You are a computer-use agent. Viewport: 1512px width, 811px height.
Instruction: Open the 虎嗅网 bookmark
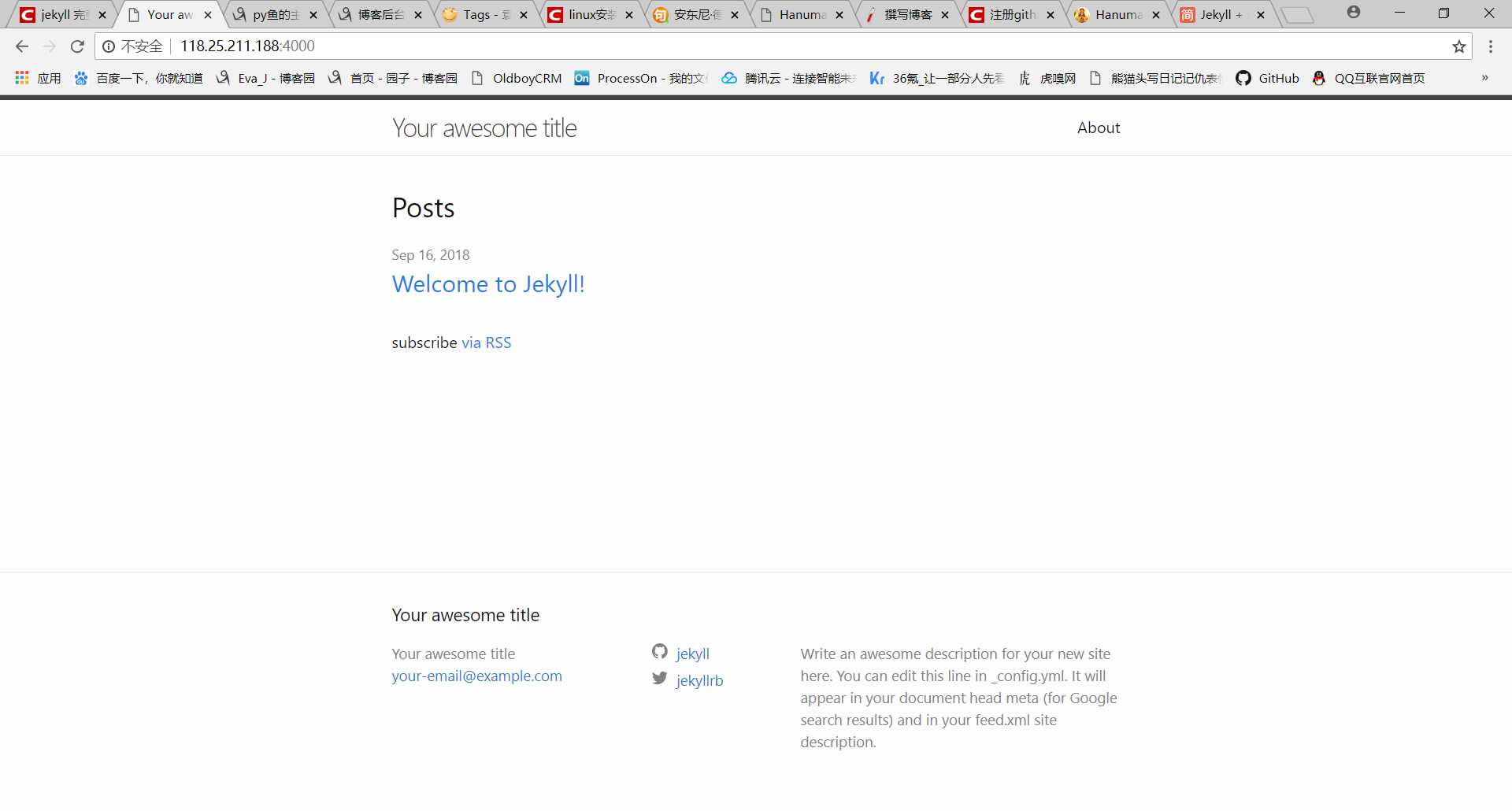(x=1047, y=78)
